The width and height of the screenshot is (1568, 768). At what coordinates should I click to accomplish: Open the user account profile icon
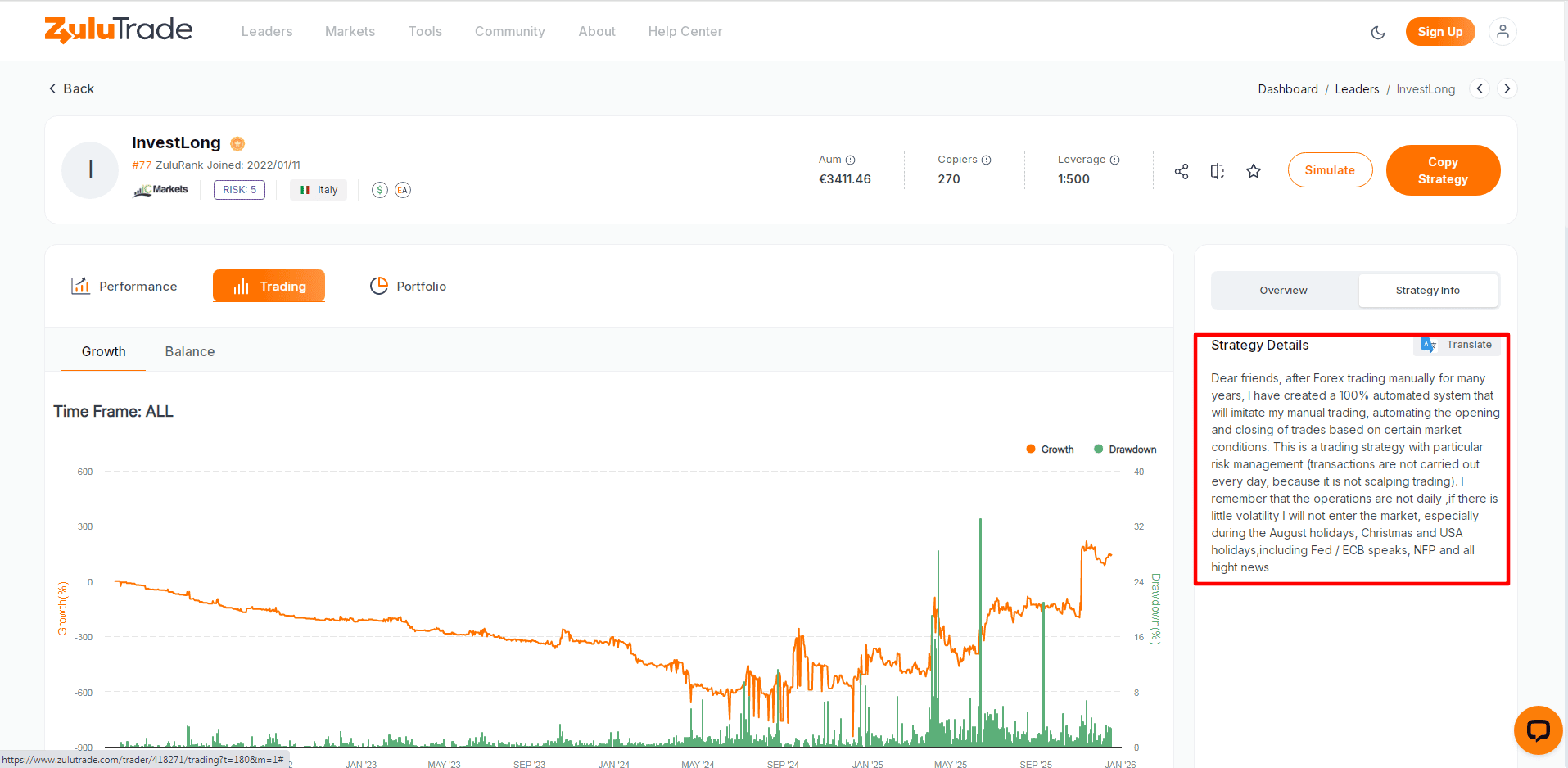coord(1502,32)
